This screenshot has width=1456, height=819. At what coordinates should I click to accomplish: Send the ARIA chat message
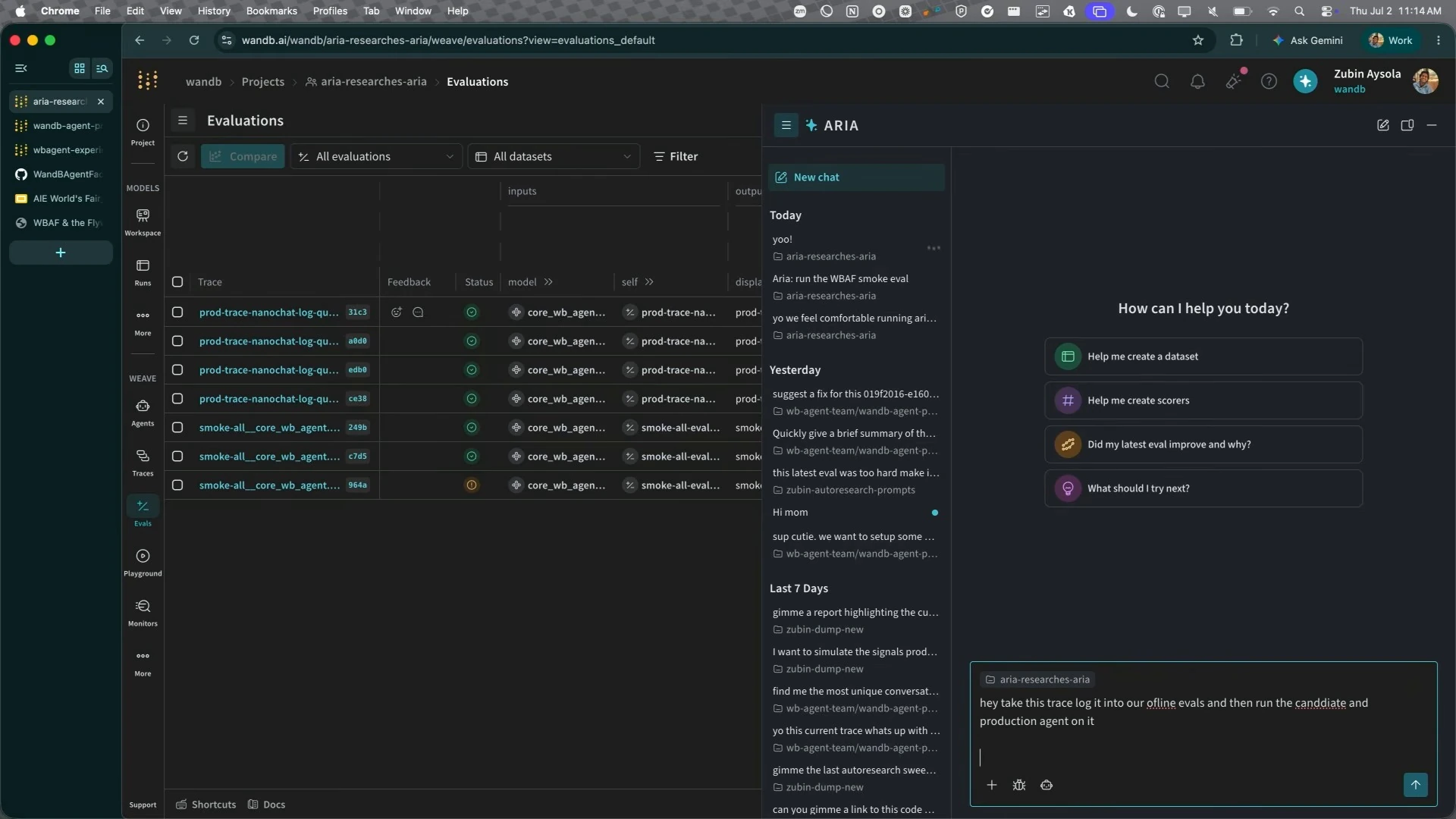click(1415, 785)
